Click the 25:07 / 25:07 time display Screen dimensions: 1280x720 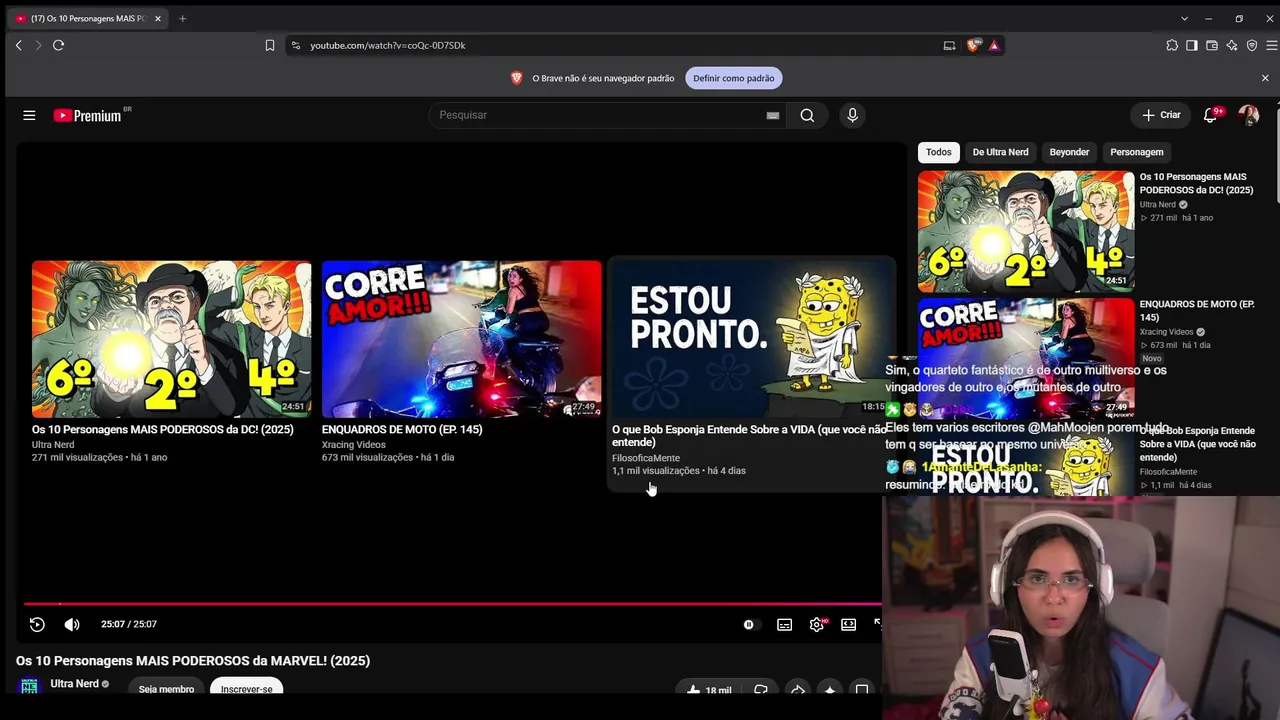[x=129, y=624]
